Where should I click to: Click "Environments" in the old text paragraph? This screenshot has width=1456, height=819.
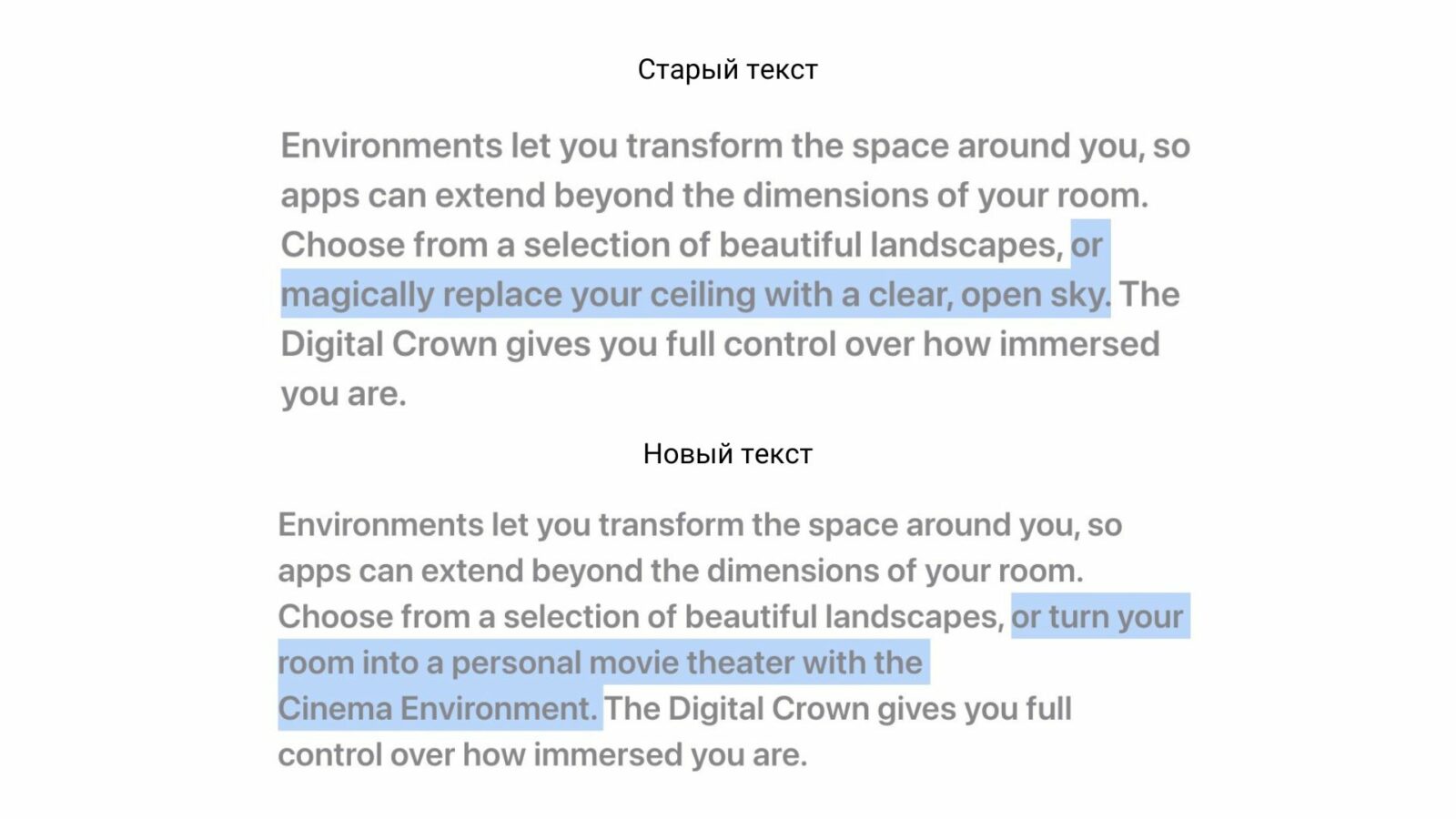[x=391, y=146]
